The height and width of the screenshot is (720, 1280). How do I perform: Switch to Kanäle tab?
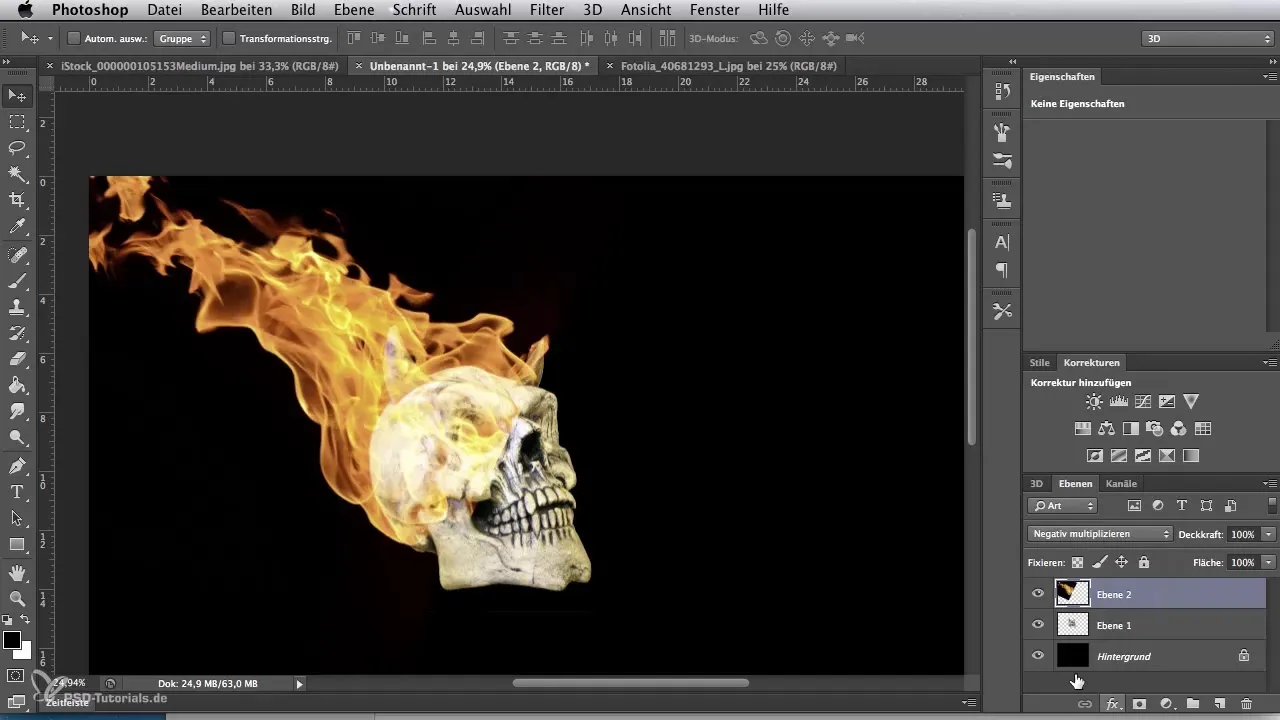click(x=1121, y=483)
